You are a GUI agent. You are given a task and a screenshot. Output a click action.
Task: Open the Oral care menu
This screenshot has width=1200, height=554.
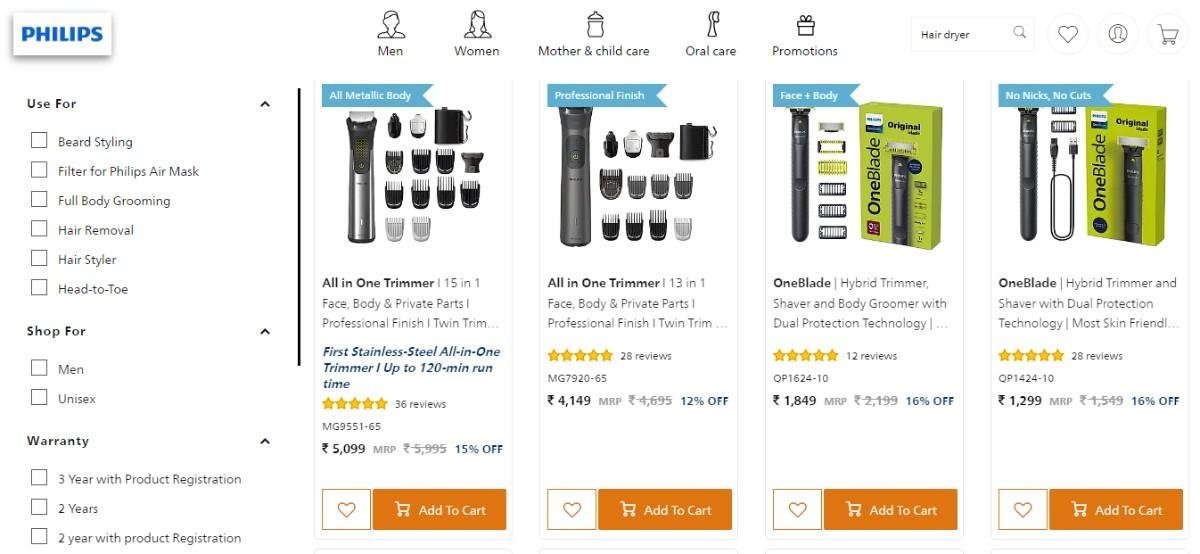tap(710, 33)
